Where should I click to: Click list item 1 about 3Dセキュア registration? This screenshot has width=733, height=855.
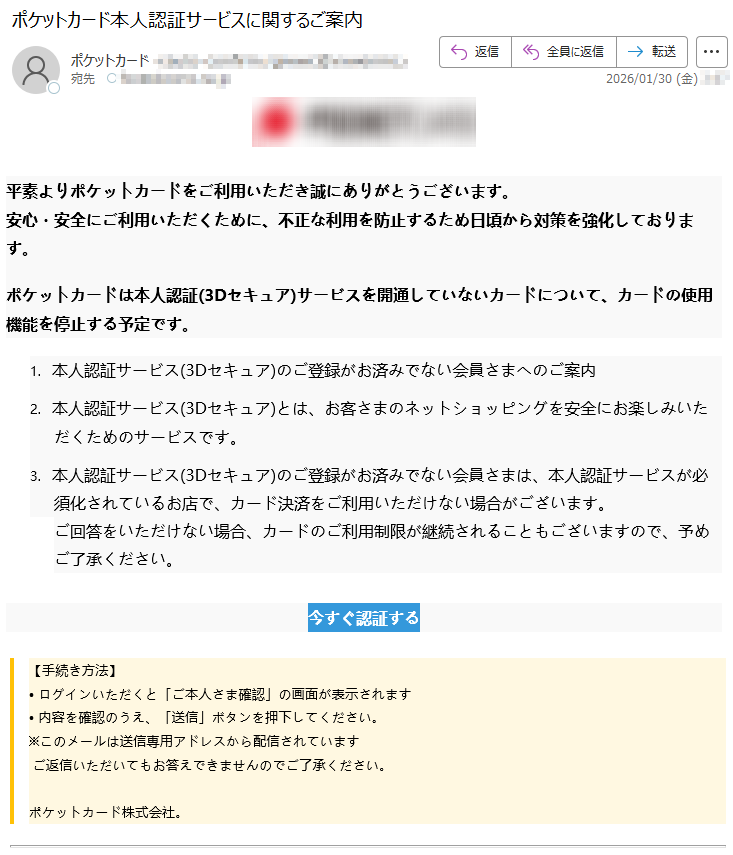tap(323, 371)
